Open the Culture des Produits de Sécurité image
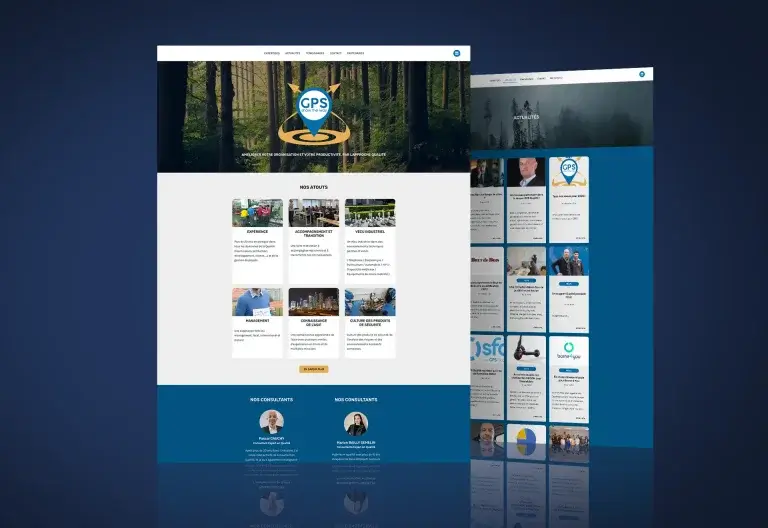 click(x=370, y=302)
